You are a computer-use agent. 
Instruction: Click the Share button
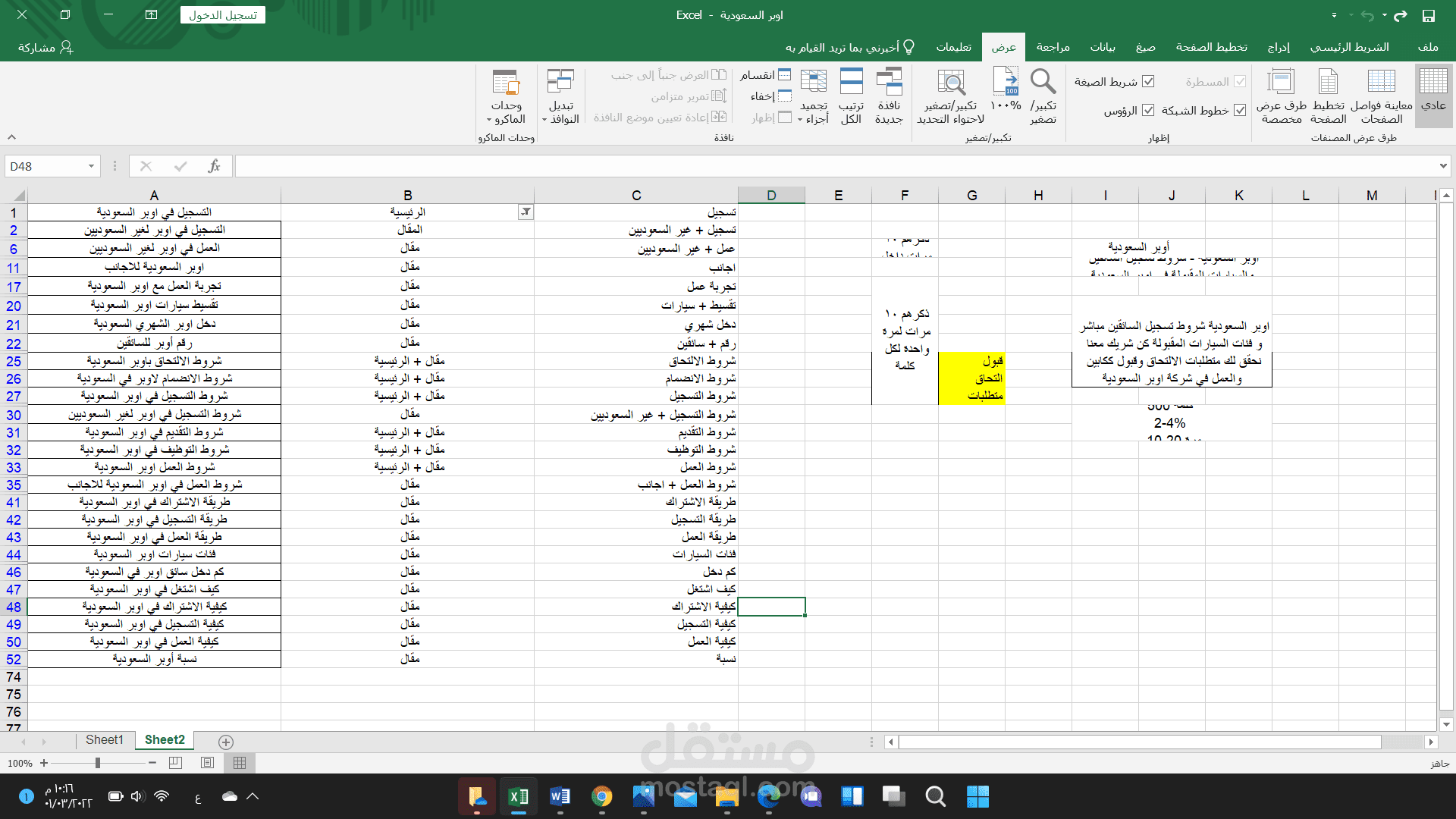(45, 47)
